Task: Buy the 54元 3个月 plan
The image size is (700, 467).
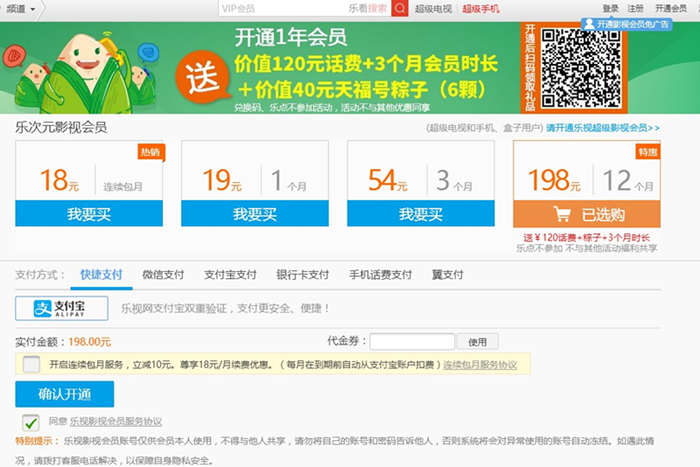Action: pyautogui.click(x=421, y=214)
